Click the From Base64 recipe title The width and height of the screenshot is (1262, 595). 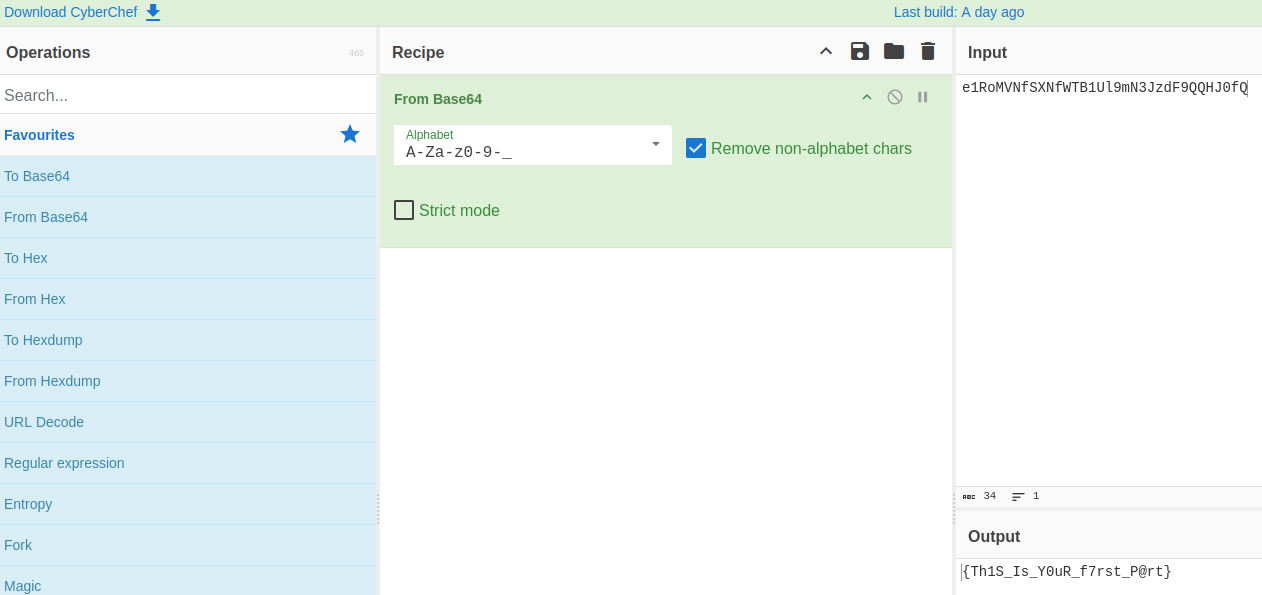click(x=438, y=99)
